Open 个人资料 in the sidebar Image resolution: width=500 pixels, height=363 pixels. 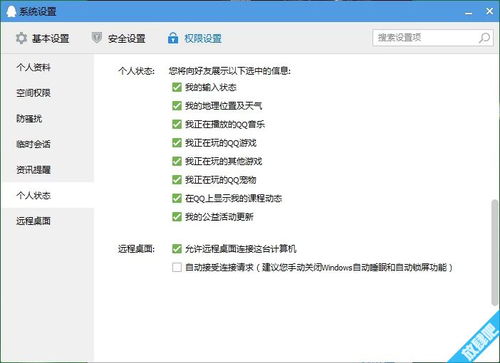point(48,67)
